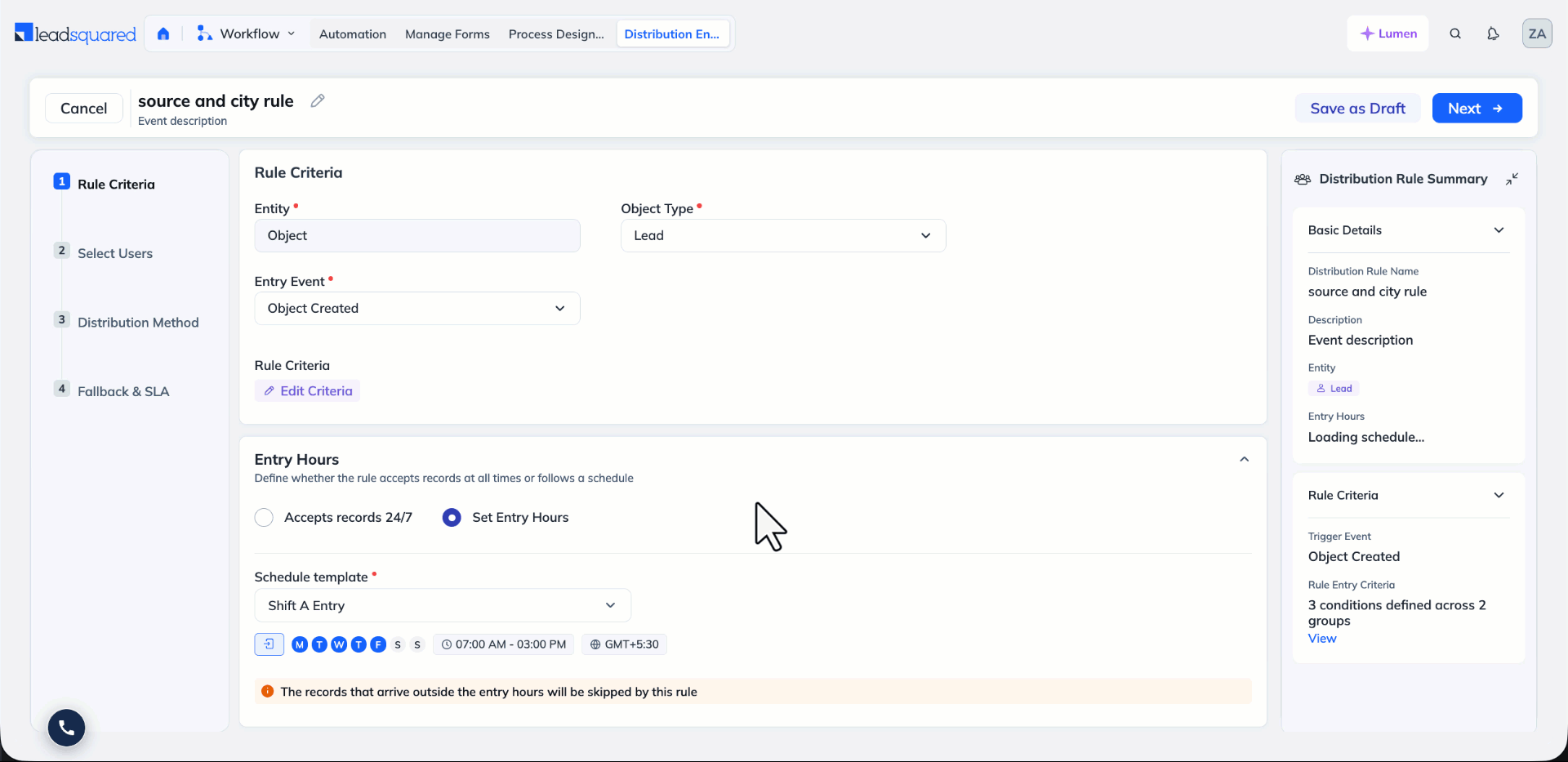
Task: Click the Cancel button
Action: 83,108
